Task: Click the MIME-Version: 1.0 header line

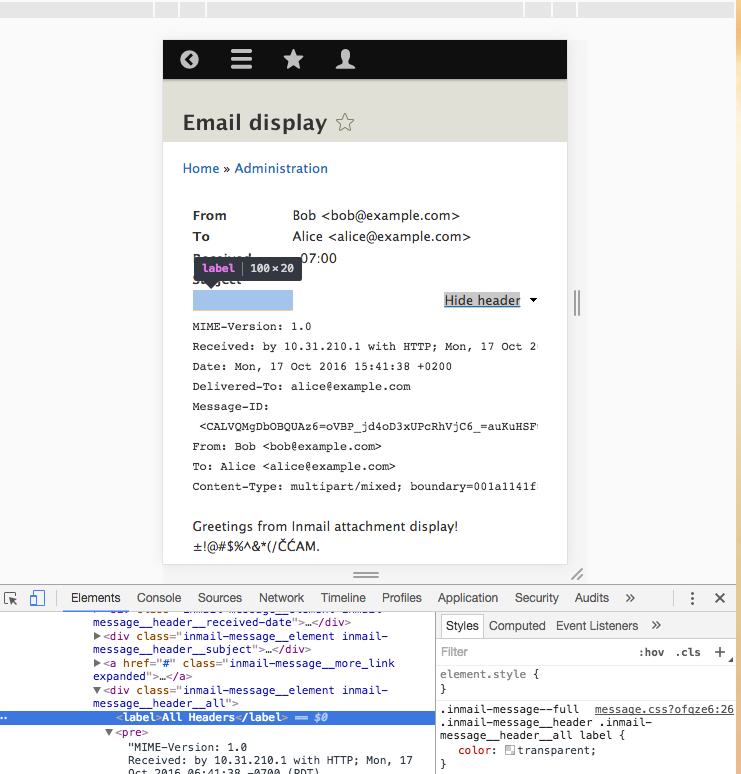Action: [x=252, y=326]
